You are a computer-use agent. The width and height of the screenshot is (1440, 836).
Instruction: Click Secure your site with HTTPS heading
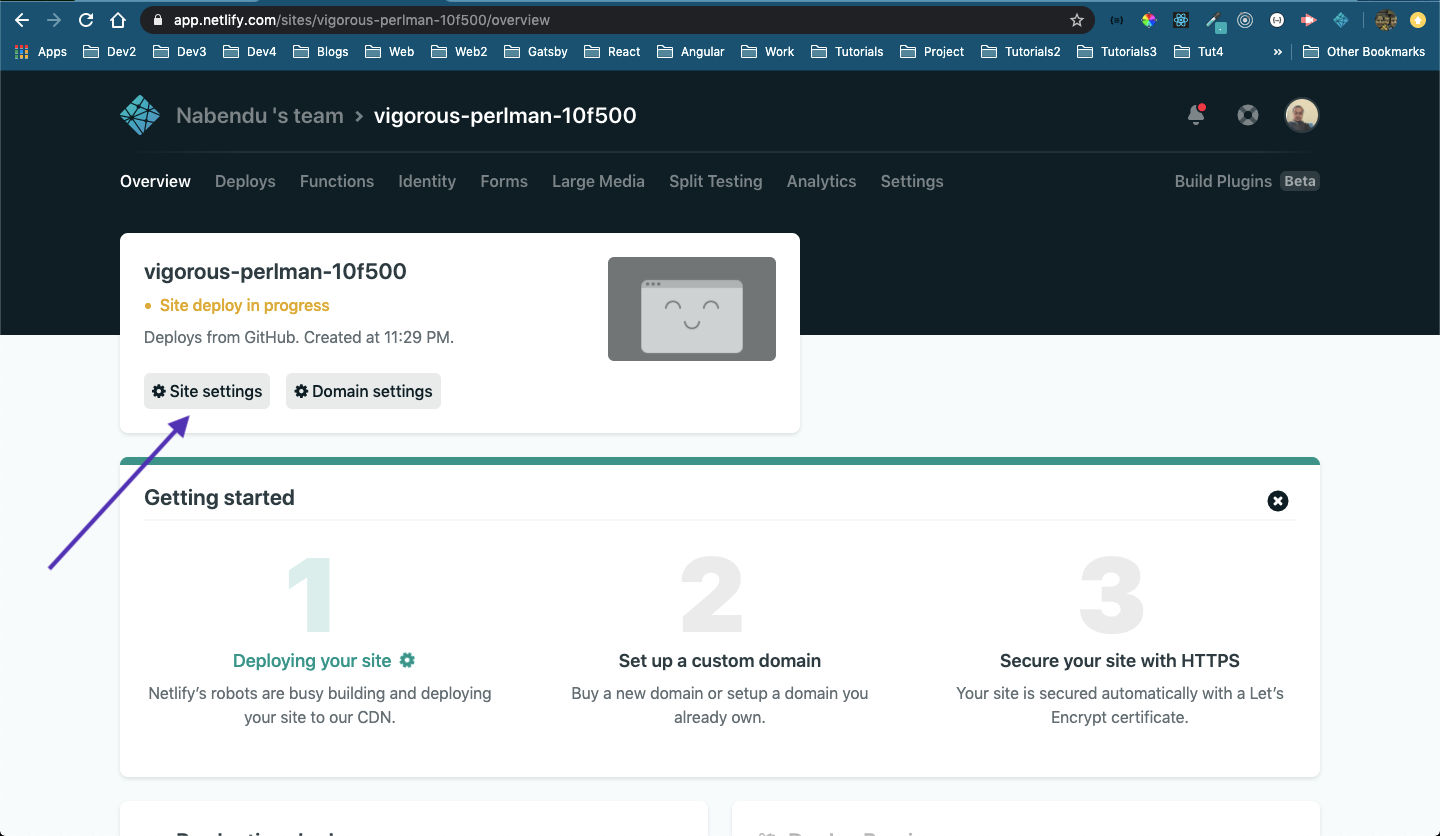point(1120,660)
